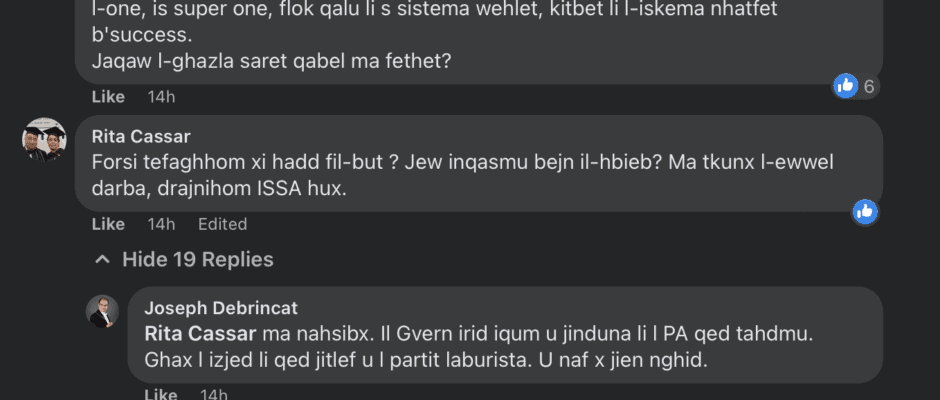Open Rita Cassar's profile from her comment name

pos(140,137)
